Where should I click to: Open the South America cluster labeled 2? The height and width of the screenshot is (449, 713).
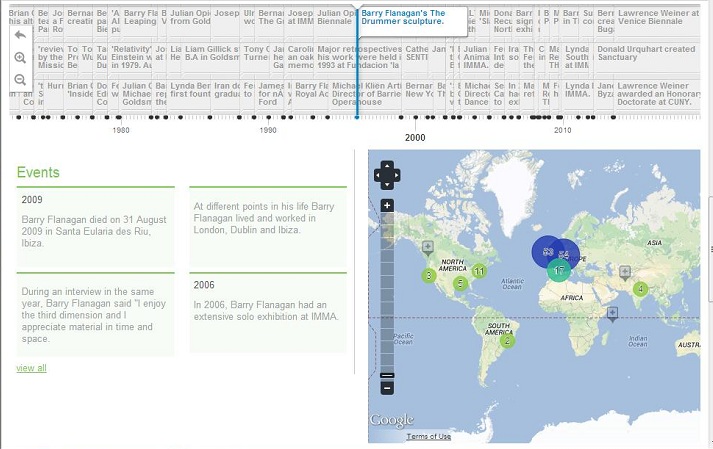507,340
